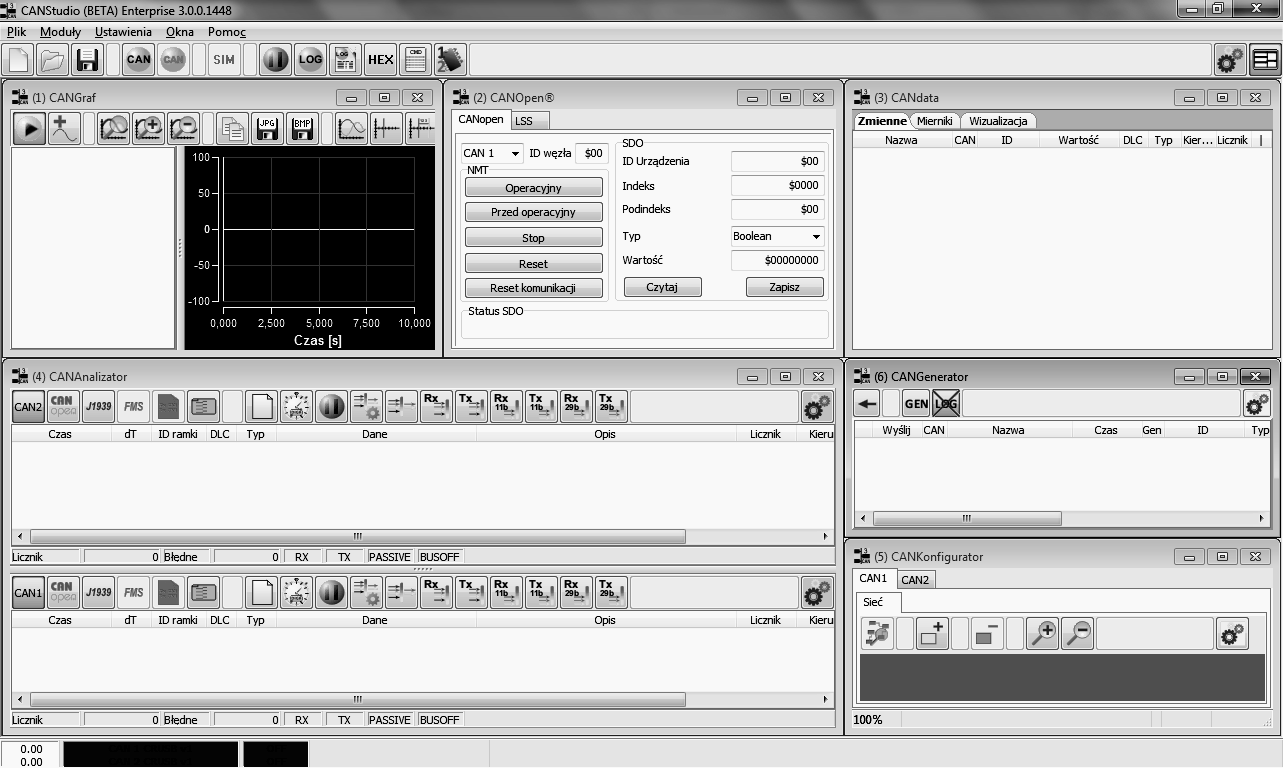Zoom out on the CANGraf plot
This screenshot has height=768, width=1283.
pyautogui.click(x=183, y=129)
